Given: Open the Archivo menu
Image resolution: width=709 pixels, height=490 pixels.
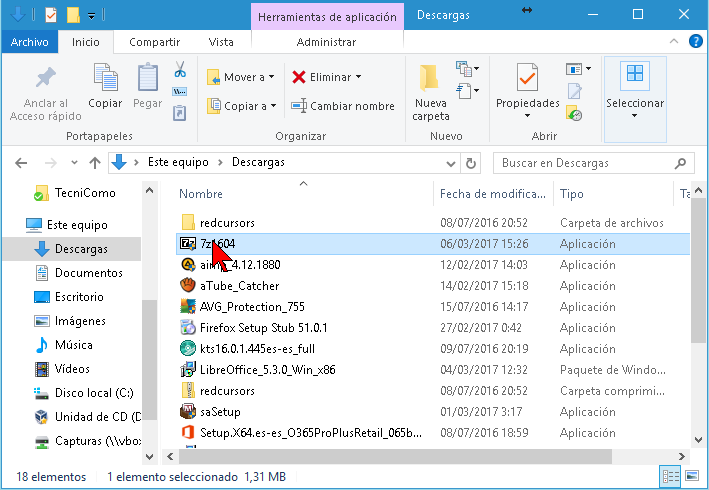Looking at the screenshot, I should click(29, 42).
